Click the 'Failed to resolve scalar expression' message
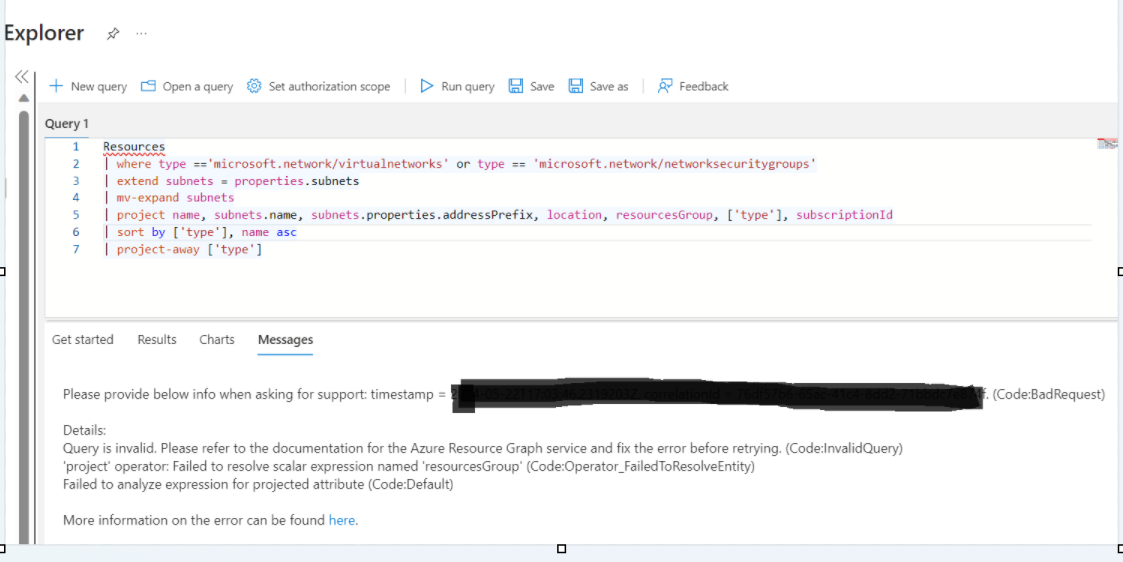The width and height of the screenshot is (1123, 562). click(409, 467)
